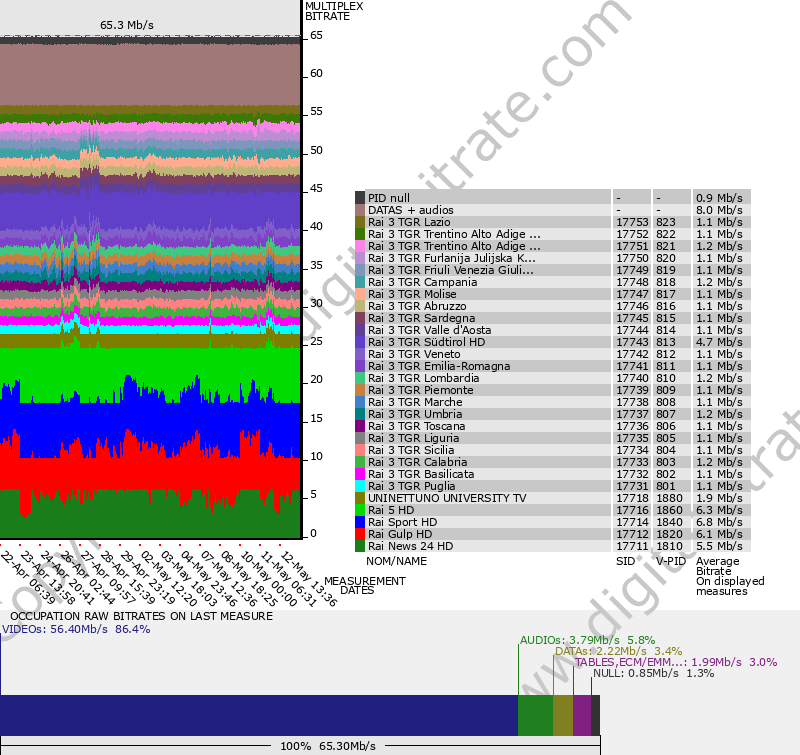Click the TABLES,ECM/EMM 1.99Mb/s label
The width and height of the screenshot is (800, 755).
click(676, 662)
